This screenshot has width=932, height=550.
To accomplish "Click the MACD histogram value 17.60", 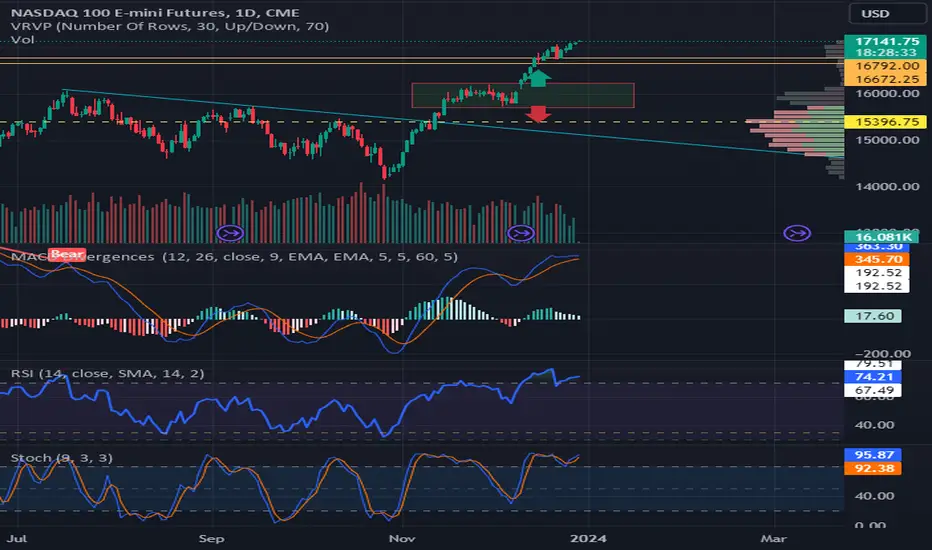I will [x=873, y=316].
